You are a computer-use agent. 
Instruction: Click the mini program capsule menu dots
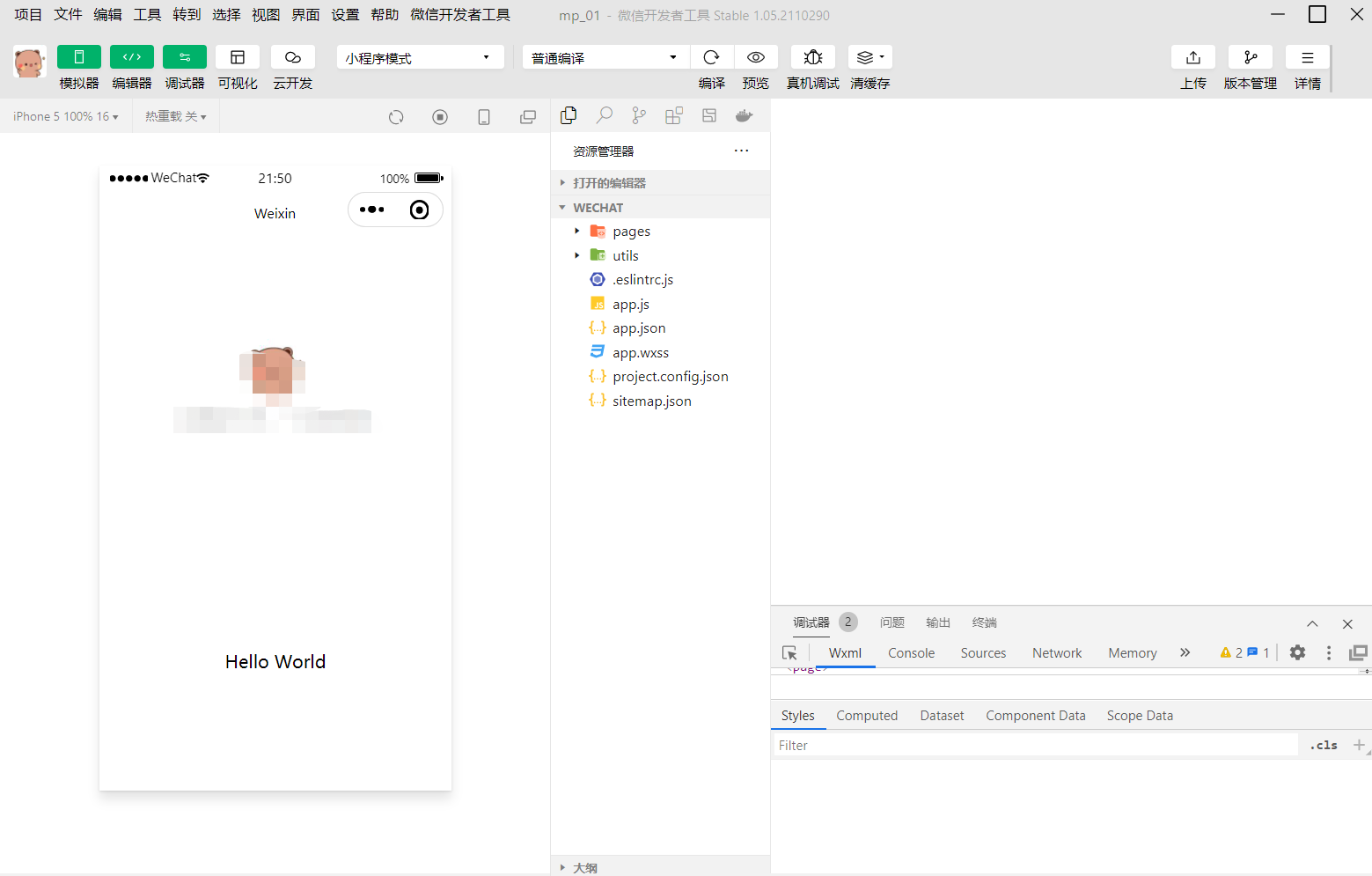click(x=372, y=210)
